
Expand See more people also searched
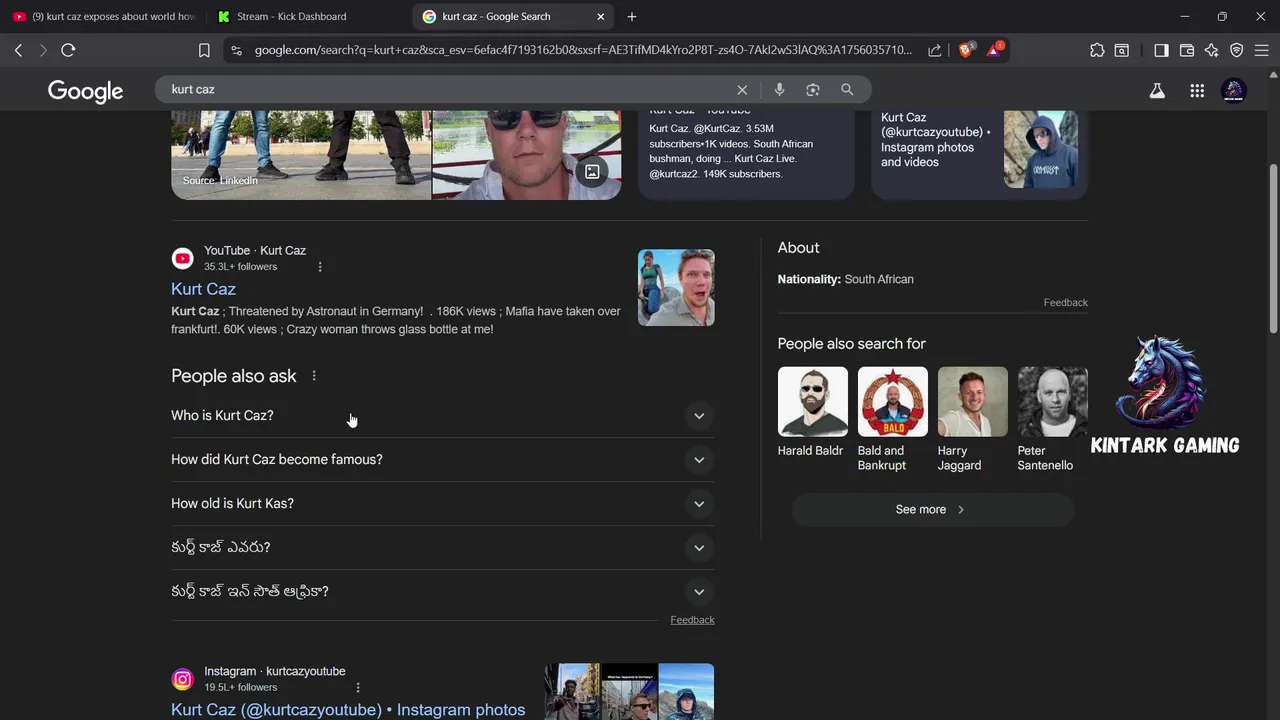coord(932,510)
